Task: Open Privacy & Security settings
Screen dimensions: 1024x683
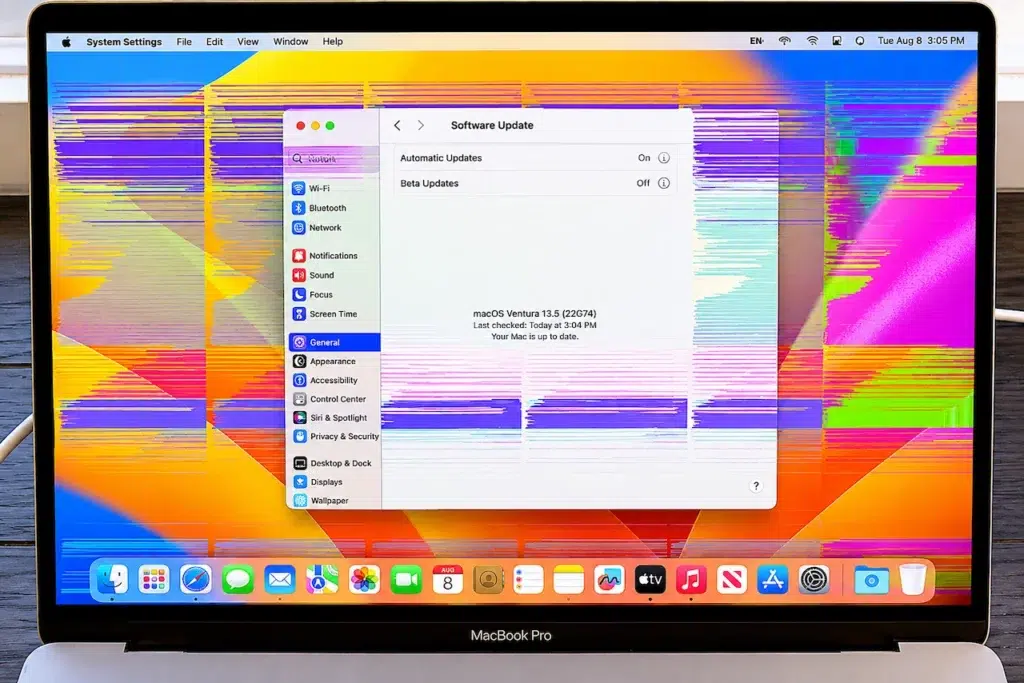Action: tap(334, 436)
